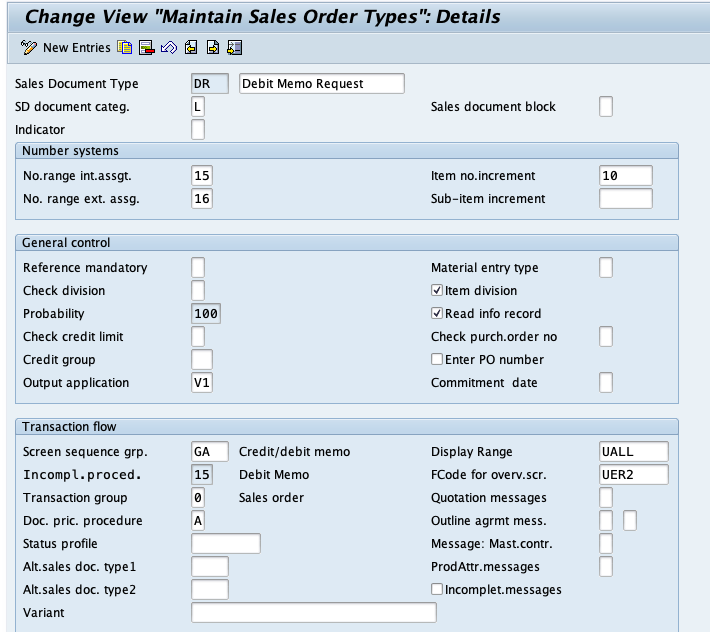Enable the Enter PO number checkbox

437,359
